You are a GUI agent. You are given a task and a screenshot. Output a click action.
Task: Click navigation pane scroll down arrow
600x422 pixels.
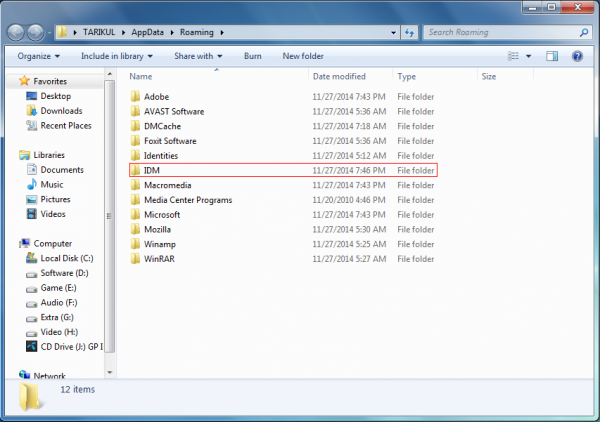pos(109,373)
